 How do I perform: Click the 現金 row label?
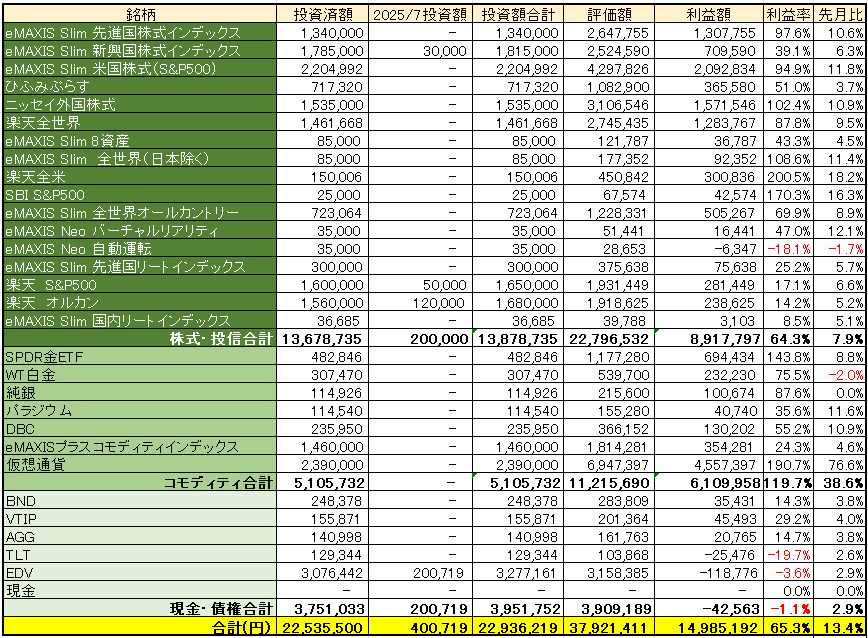pyautogui.click(x=140, y=591)
